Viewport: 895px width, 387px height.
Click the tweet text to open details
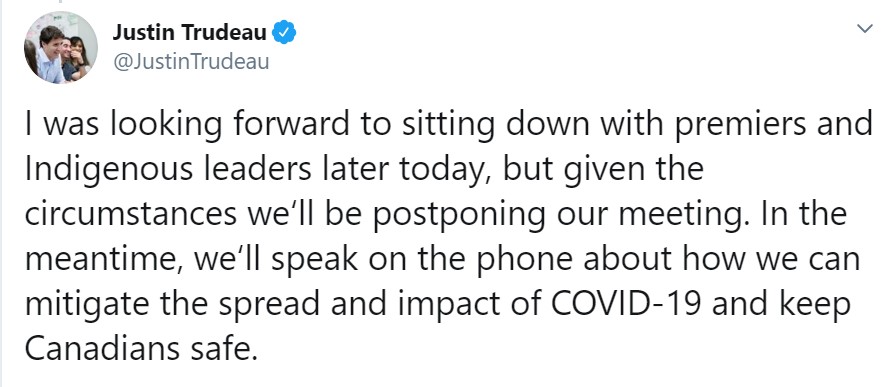click(x=448, y=237)
